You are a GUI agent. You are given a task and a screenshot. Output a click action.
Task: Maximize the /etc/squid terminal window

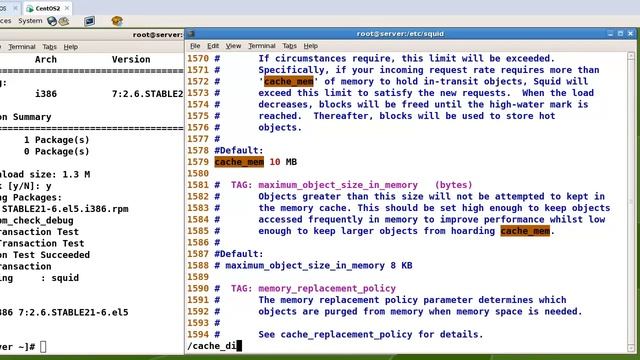coord(620,34)
